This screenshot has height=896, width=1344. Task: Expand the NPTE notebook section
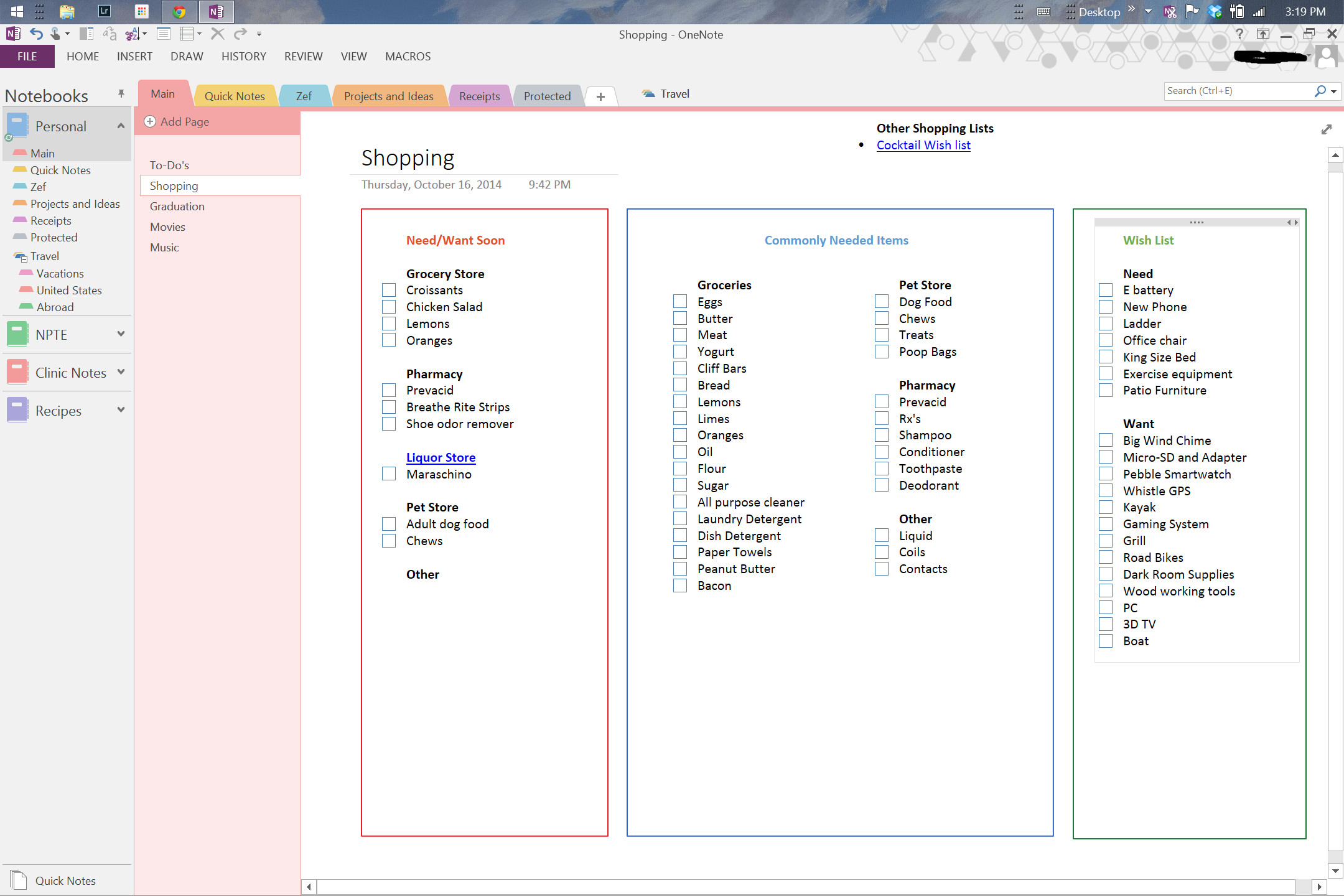(120, 334)
